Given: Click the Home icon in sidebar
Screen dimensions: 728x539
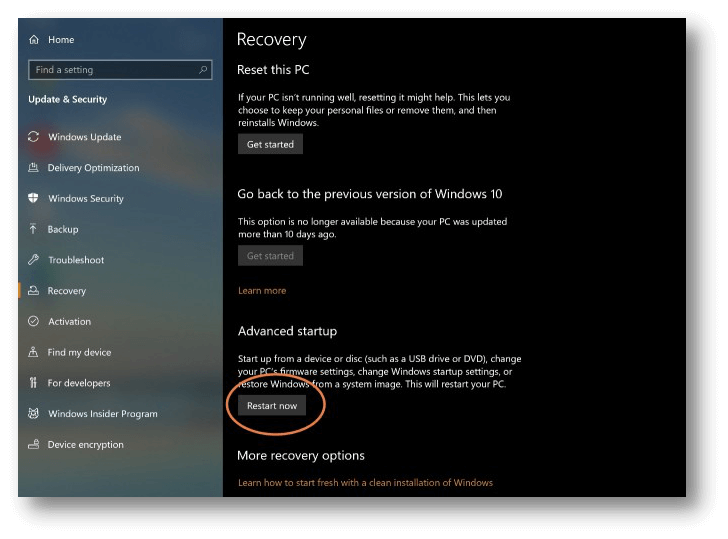Looking at the screenshot, I should (34, 40).
